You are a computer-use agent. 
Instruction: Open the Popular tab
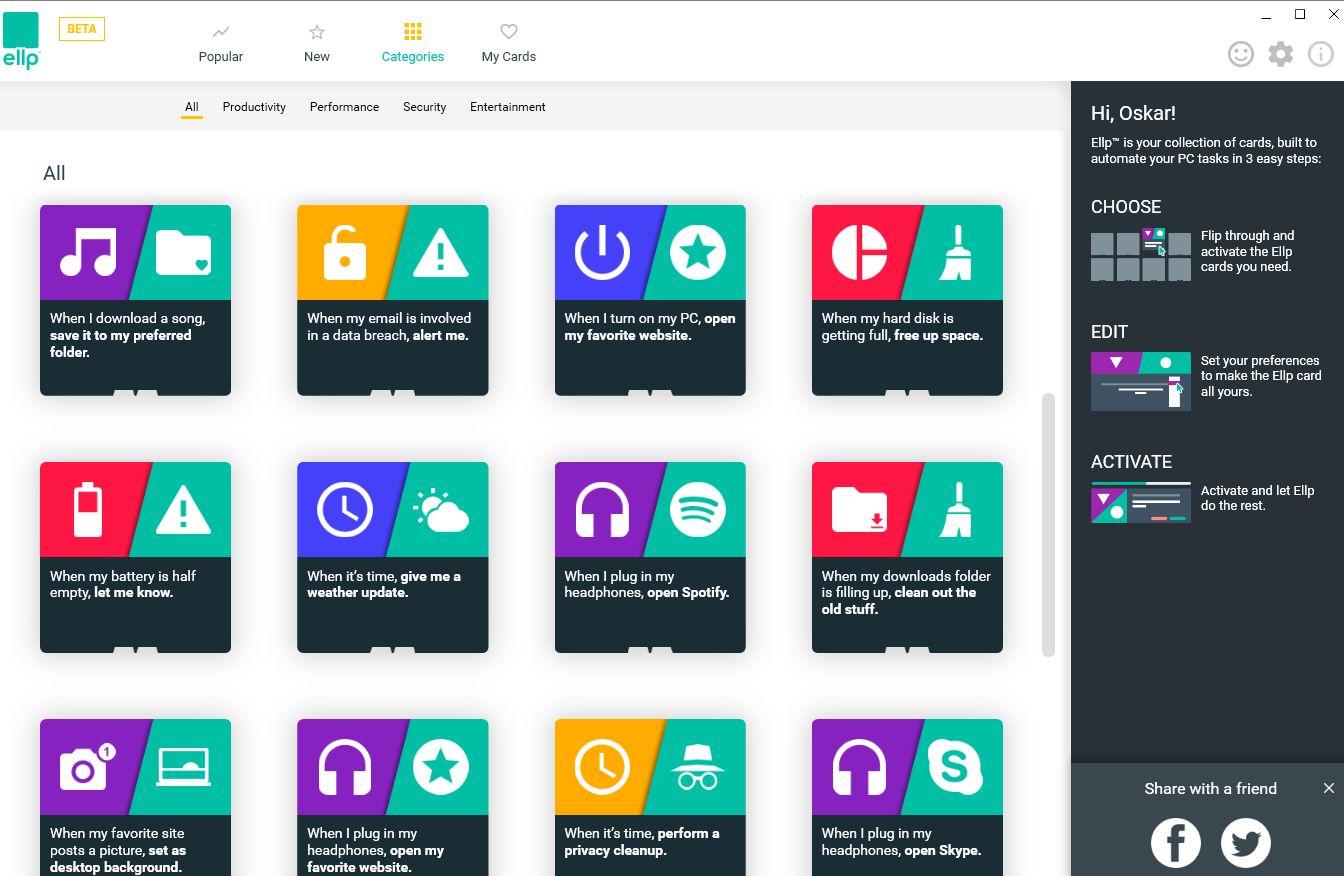[221, 44]
